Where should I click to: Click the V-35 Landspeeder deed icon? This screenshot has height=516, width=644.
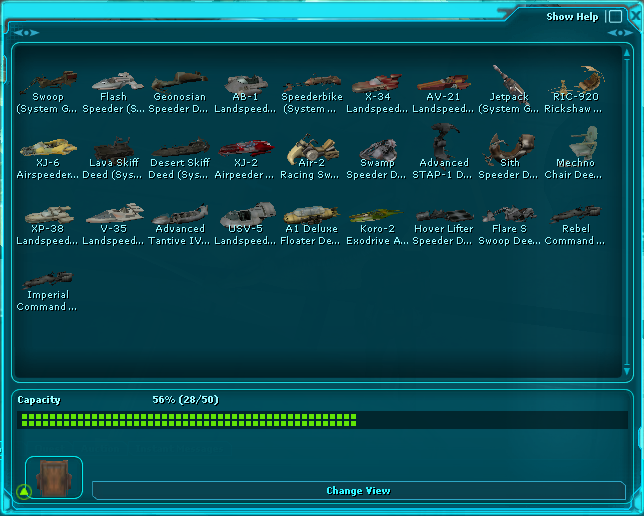tap(115, 213)
